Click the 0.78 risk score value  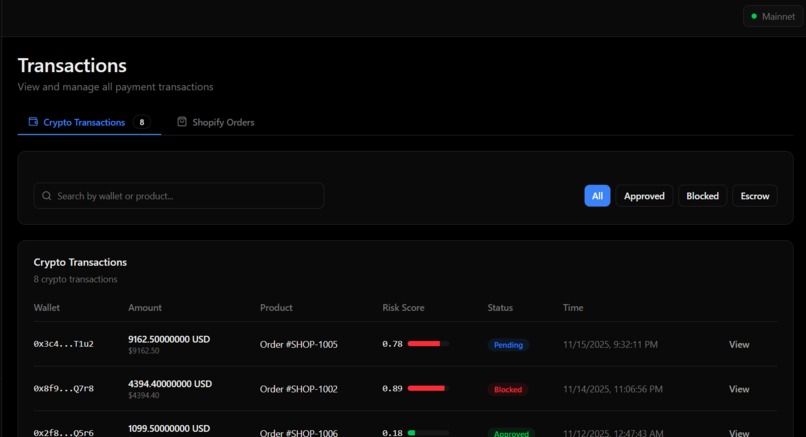point(392,344)
